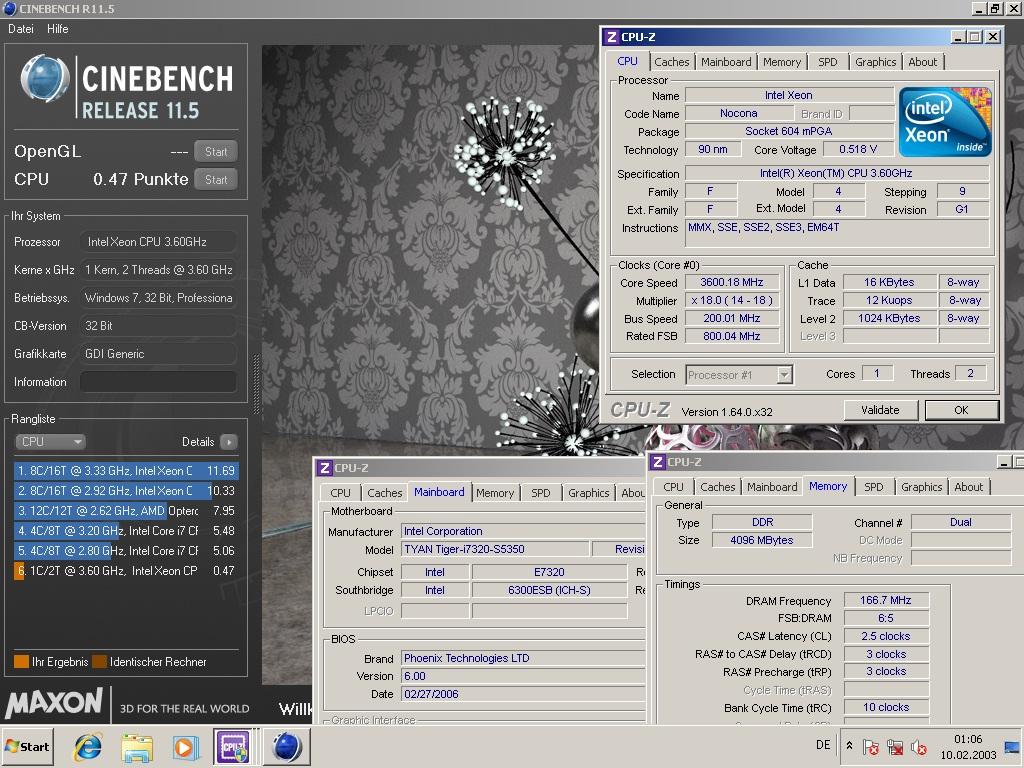Click the muted volume tray icon
1024x768 pixels.
click(918, 746)
